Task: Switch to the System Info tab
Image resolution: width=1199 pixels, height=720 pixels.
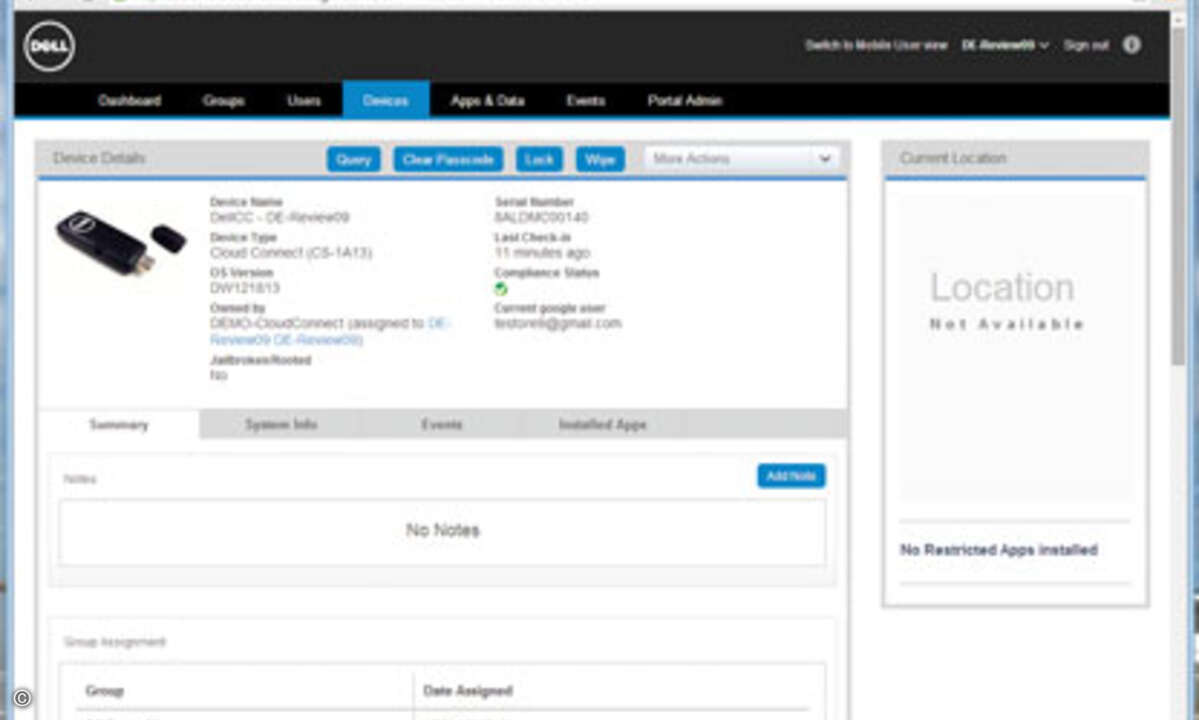Action: [x=281, y=424]
